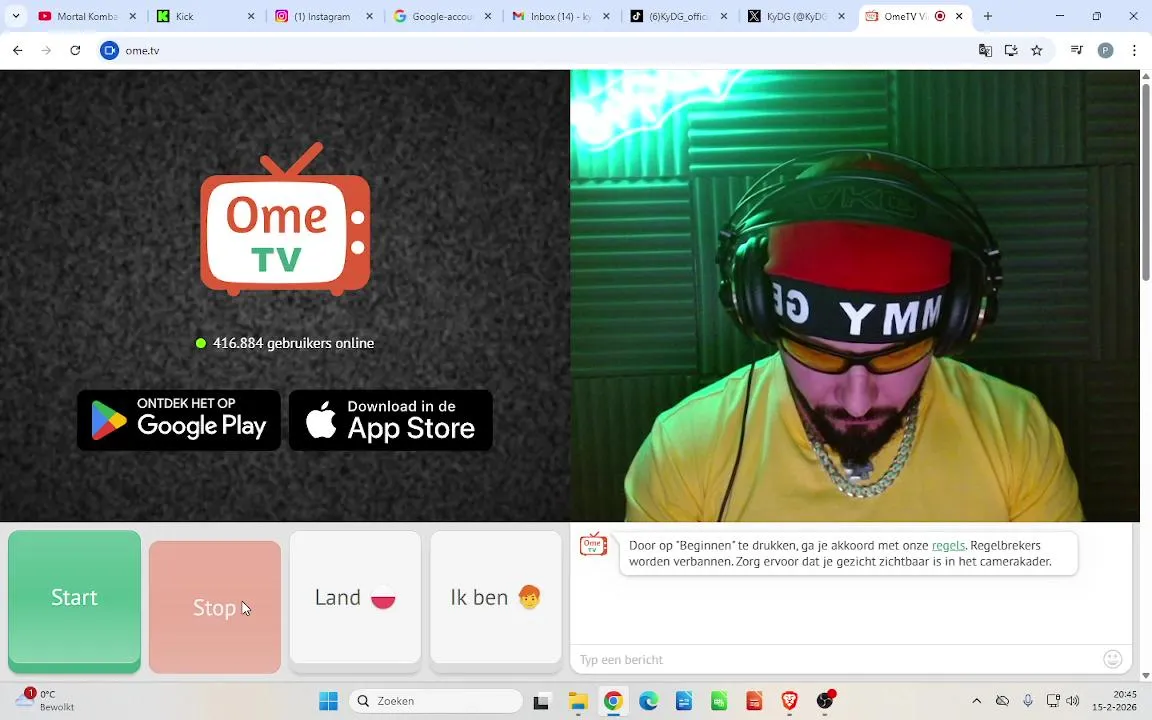The width and height of the screenshot is (1152, 720).
Task: Switch to the Mortal Kombat YouTube tab
Action: point(87,16)
